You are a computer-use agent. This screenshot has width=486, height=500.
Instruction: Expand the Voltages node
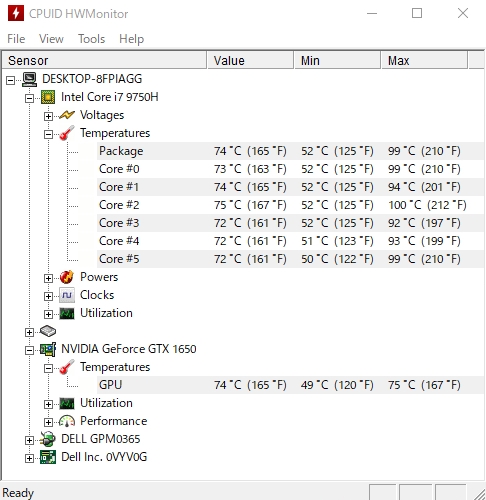[x=48, y=116]
